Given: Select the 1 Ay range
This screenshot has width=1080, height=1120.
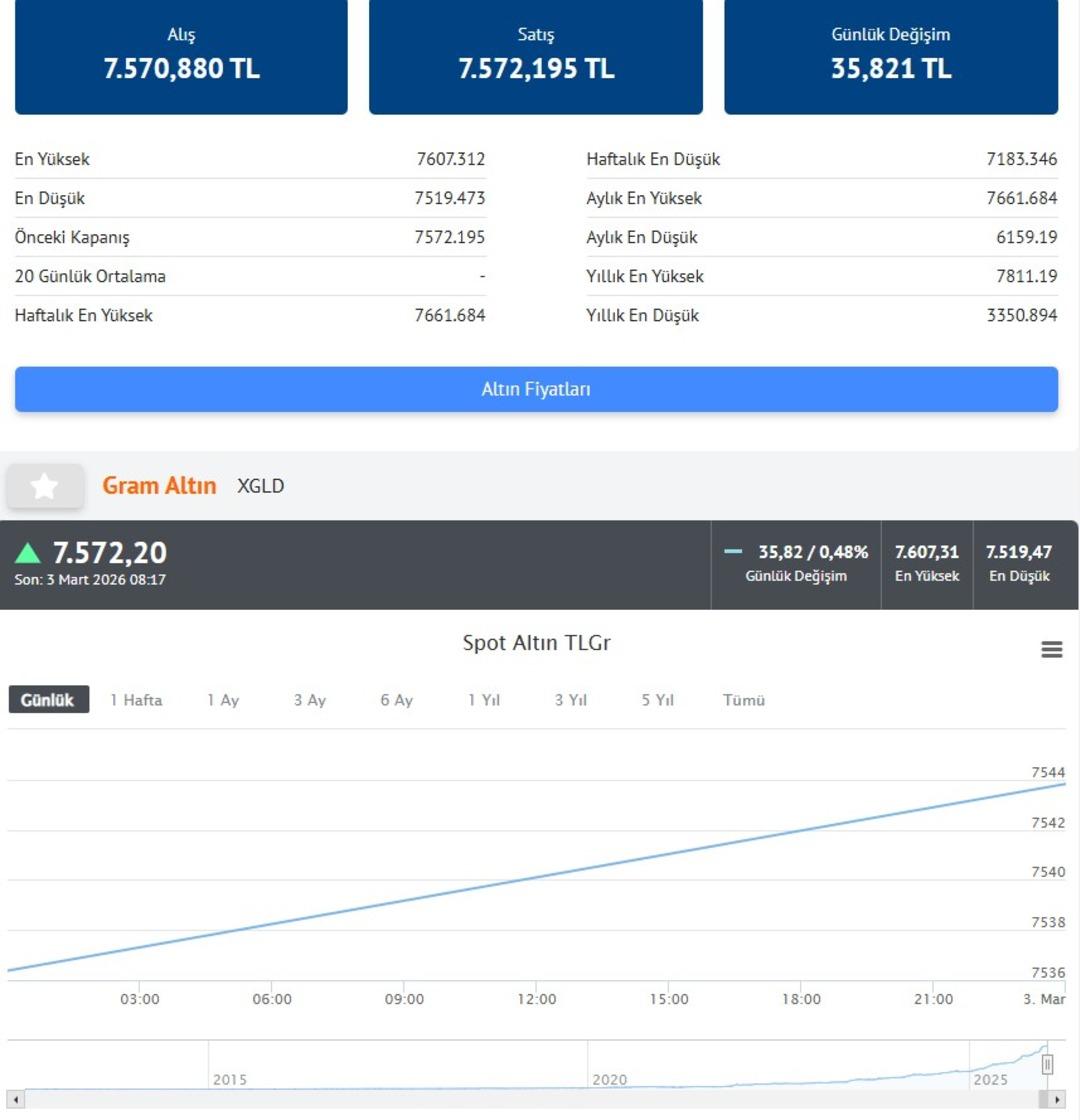Looking at the screenshot, I should click(223, 700).
